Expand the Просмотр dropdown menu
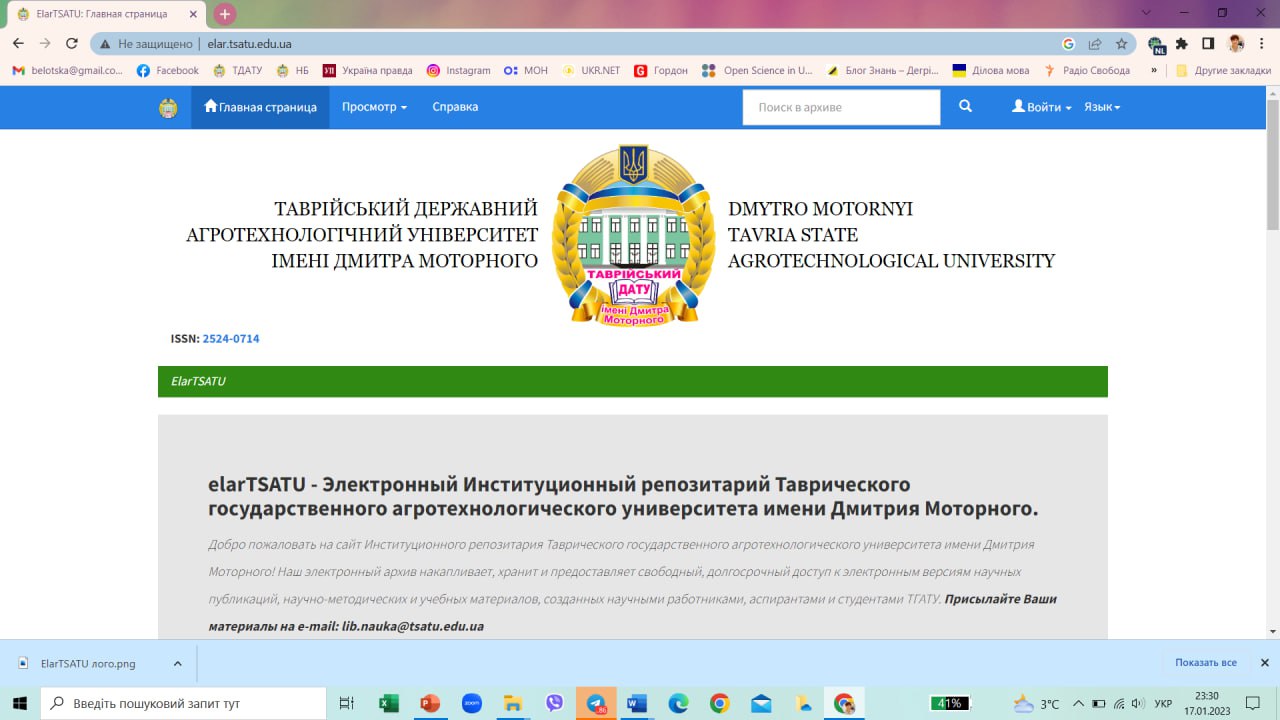The width and height of the screenshot is (1280, 720). tap(374, 107)
